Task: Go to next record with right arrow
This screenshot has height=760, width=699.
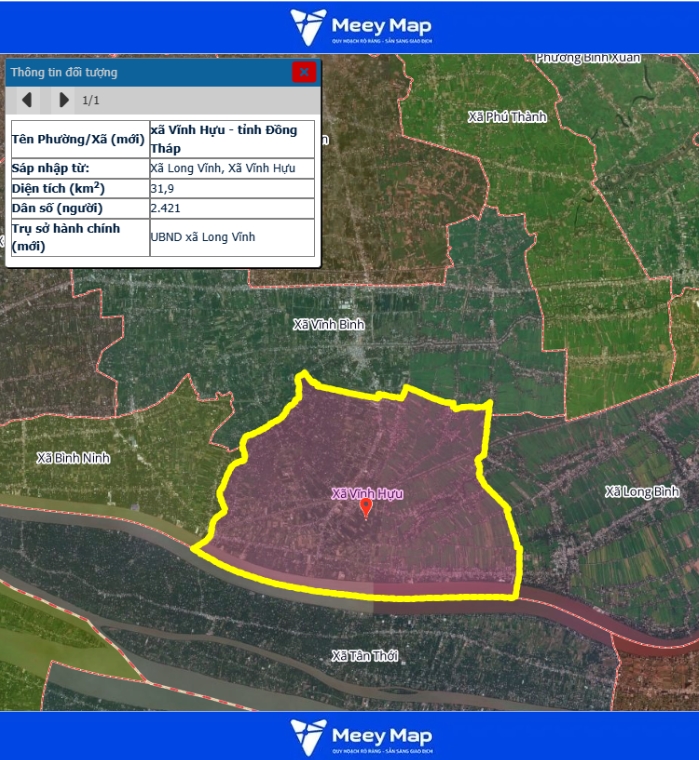Action: point(64,100)
